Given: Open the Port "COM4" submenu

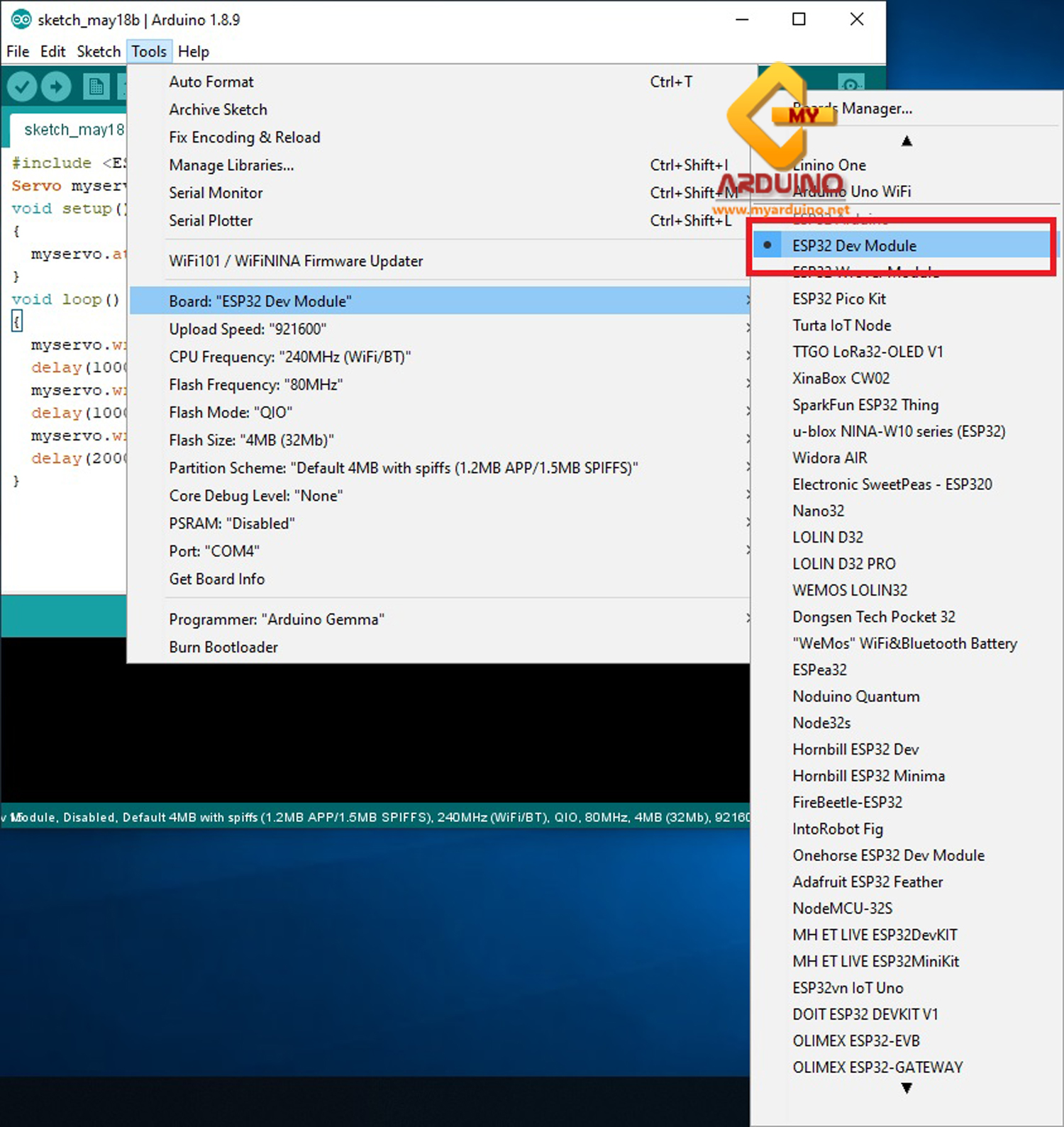Looking at the screenshot, I should [214, 551].
